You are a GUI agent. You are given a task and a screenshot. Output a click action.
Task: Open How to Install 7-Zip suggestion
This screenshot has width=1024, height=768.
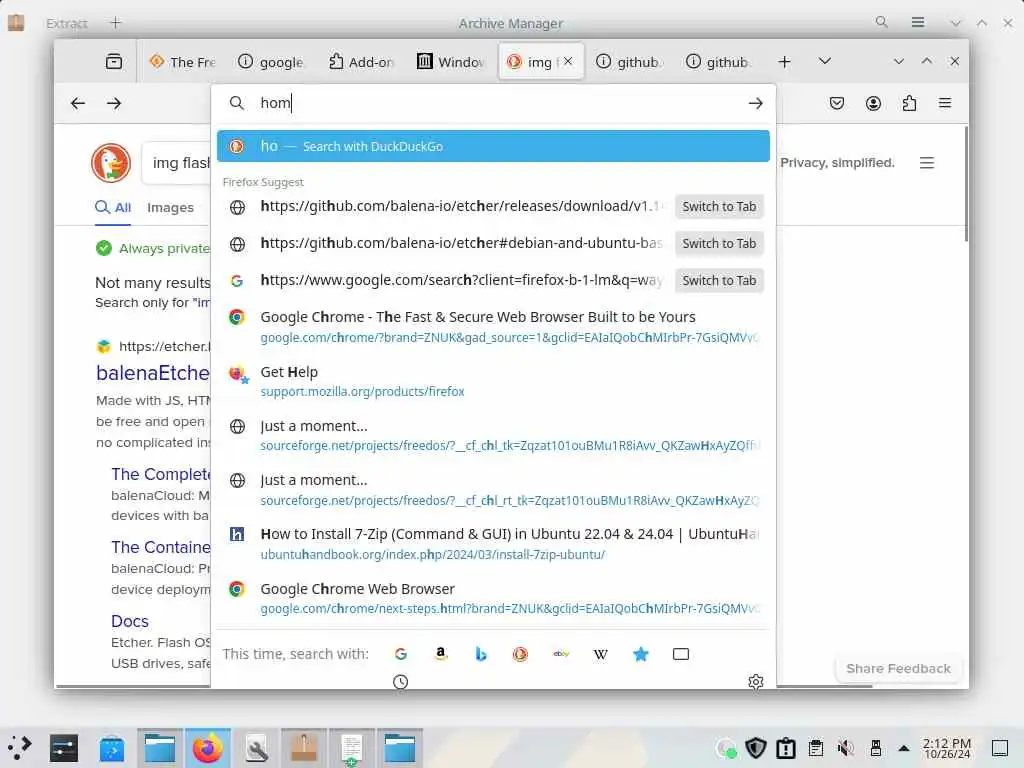pyautogui.click(x=493, y=544)
